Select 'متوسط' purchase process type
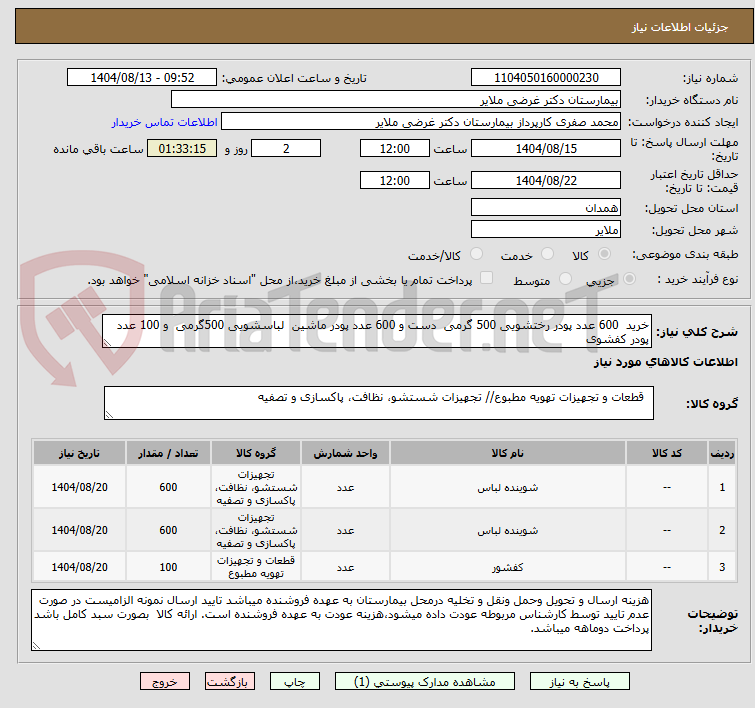The image size is (755, 708). click(x=567, y=279)
